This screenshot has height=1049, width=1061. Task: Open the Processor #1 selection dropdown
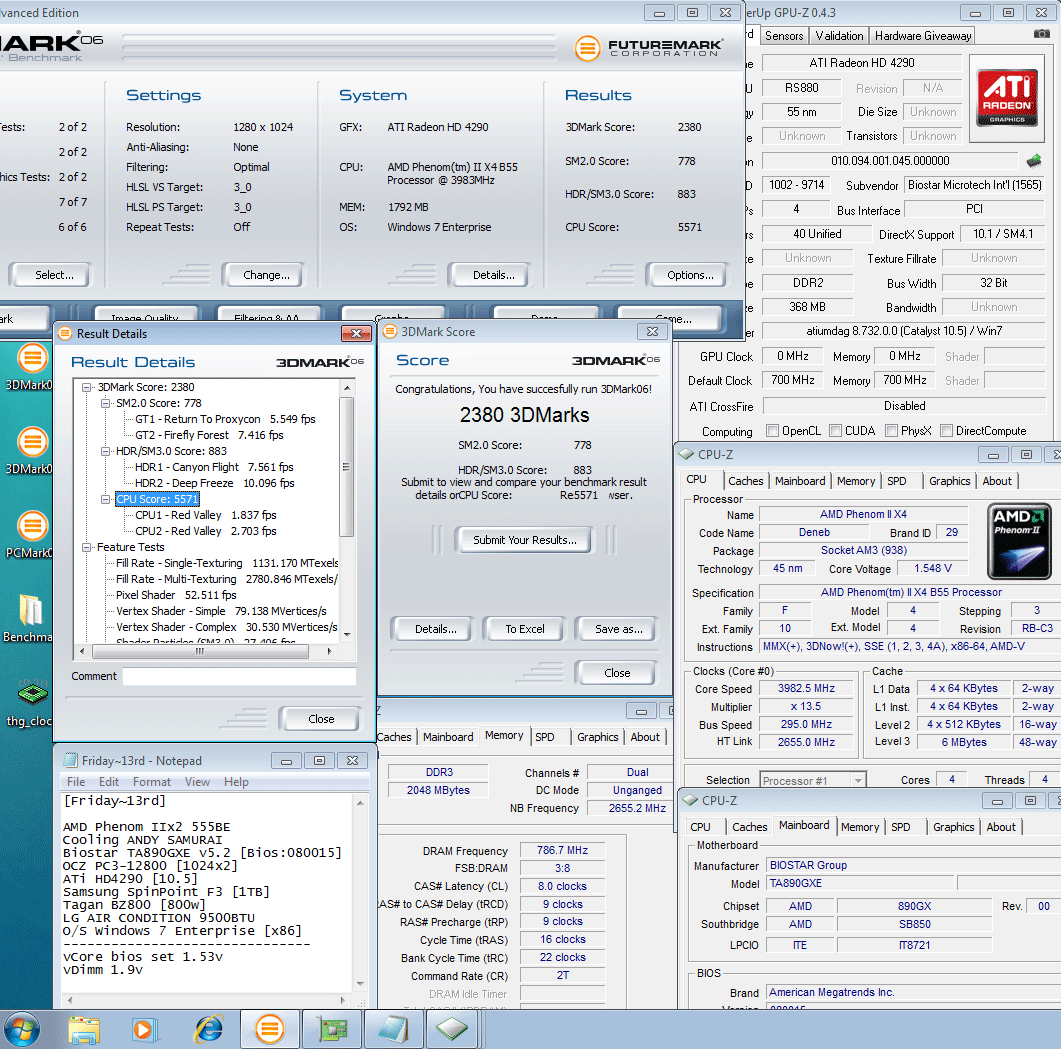click(812, 780)
